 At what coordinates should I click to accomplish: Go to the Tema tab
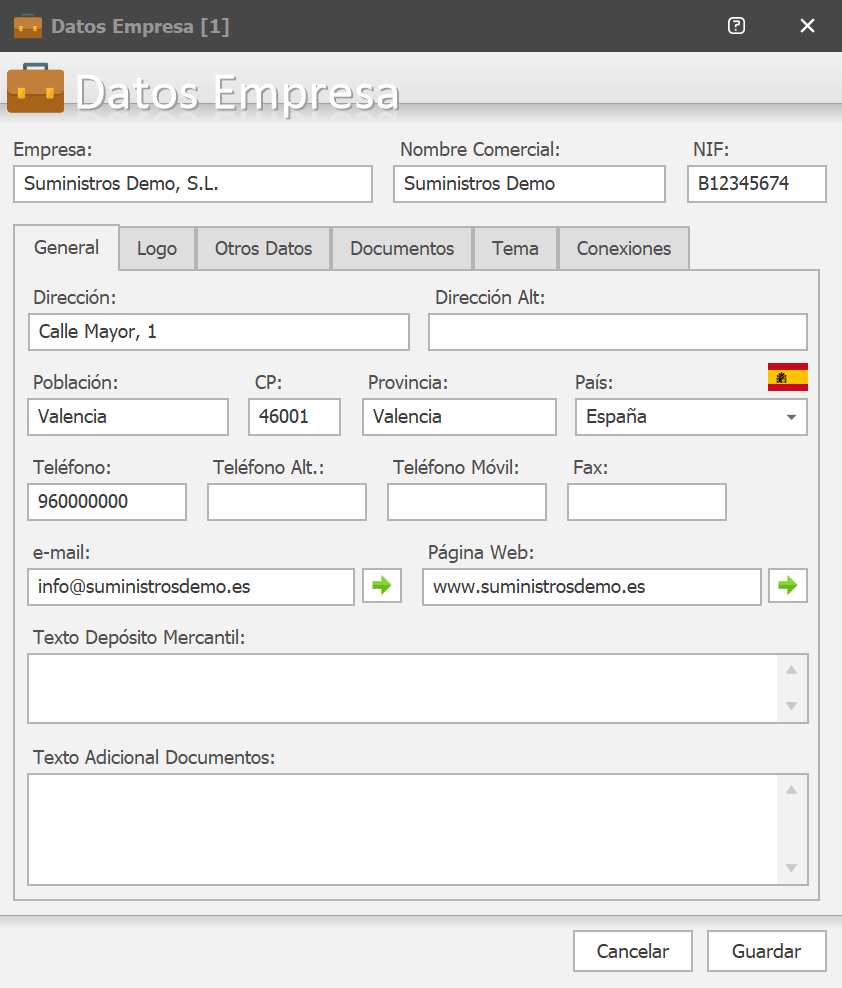(x=516, y=248)
